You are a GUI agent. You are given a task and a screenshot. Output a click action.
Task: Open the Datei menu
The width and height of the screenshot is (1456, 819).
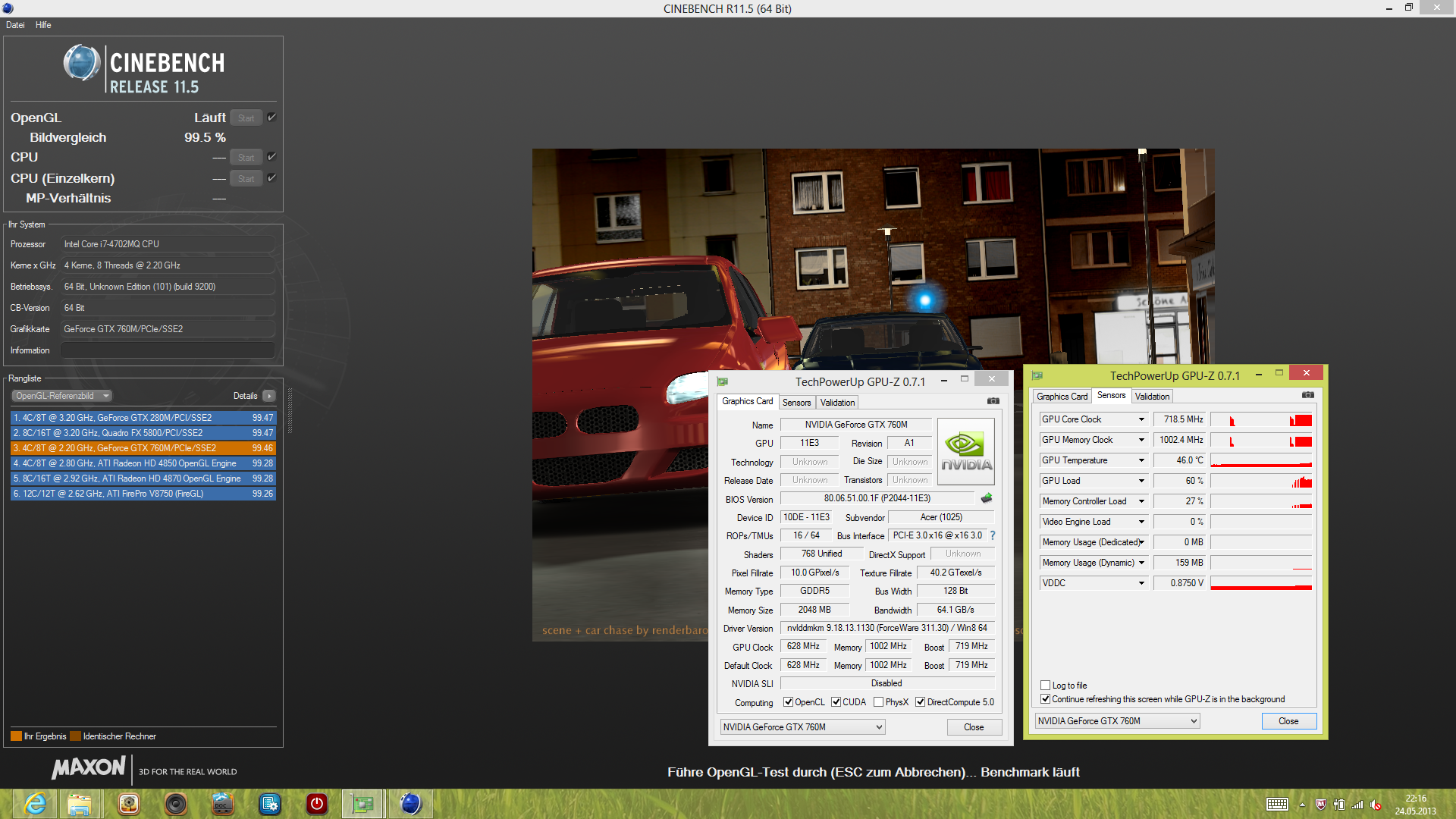15,25
